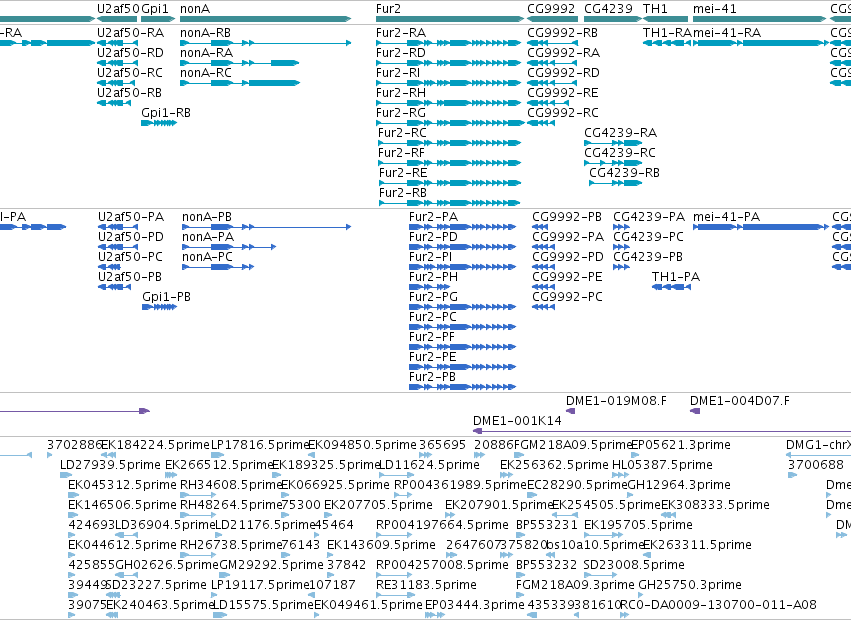Select protein nonA-PB
The image size is (851, 620).
click(267, 227)
